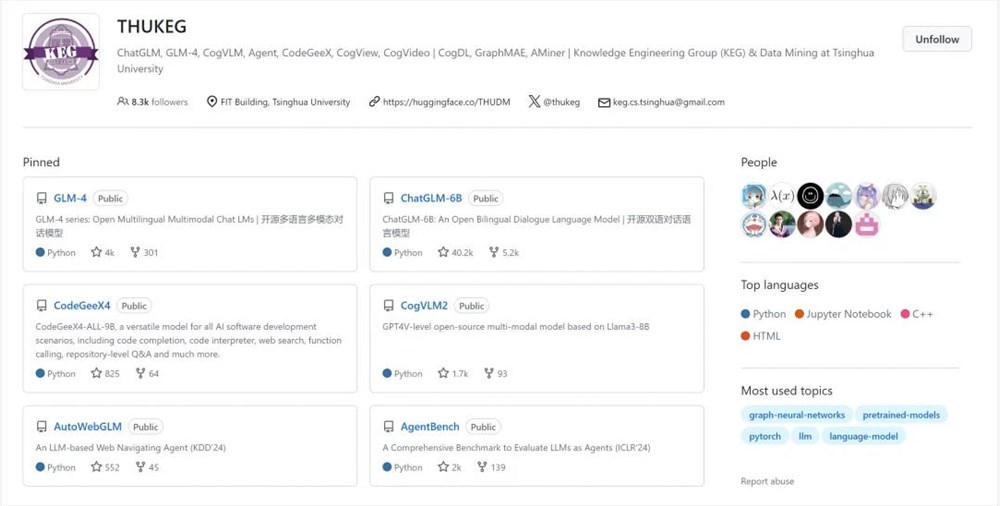Viewport: 1000px width, 506px height.
Task: Click the Python language color dot in Top languages
Action: (x=746, y=314)
